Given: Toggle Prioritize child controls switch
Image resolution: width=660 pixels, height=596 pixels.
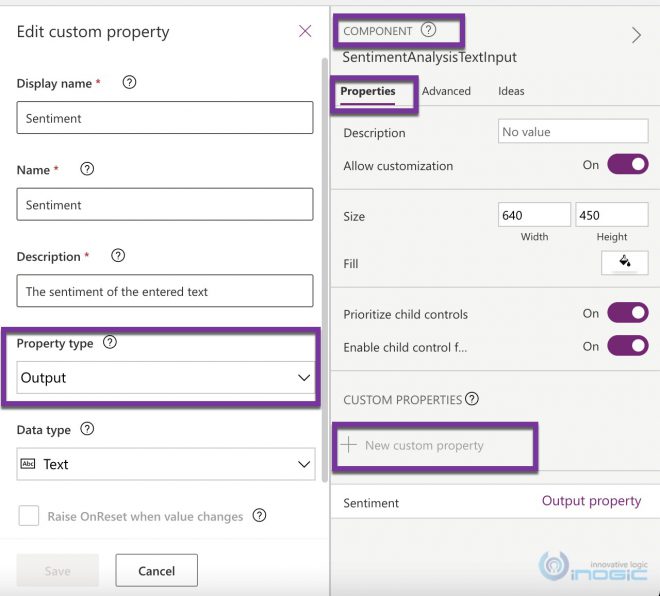Looking at the screenshot, I should (x=628, y=313).
